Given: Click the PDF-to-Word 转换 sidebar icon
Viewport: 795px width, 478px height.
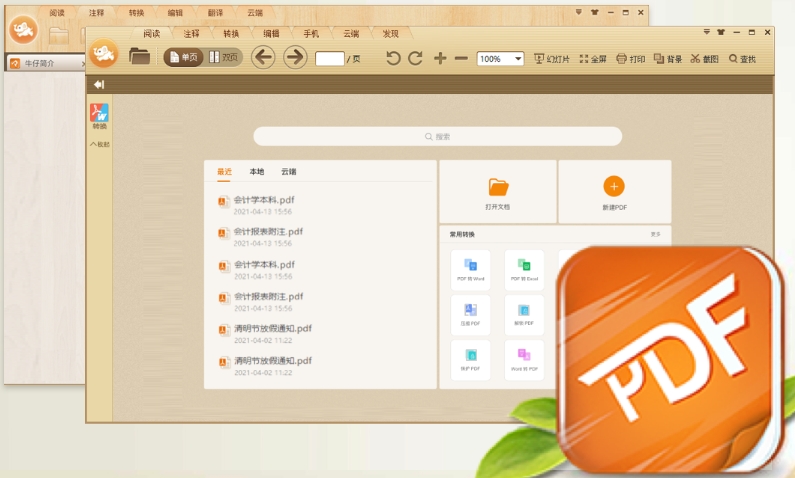Looking at the screenshot, I should click(x=99, y=116).
